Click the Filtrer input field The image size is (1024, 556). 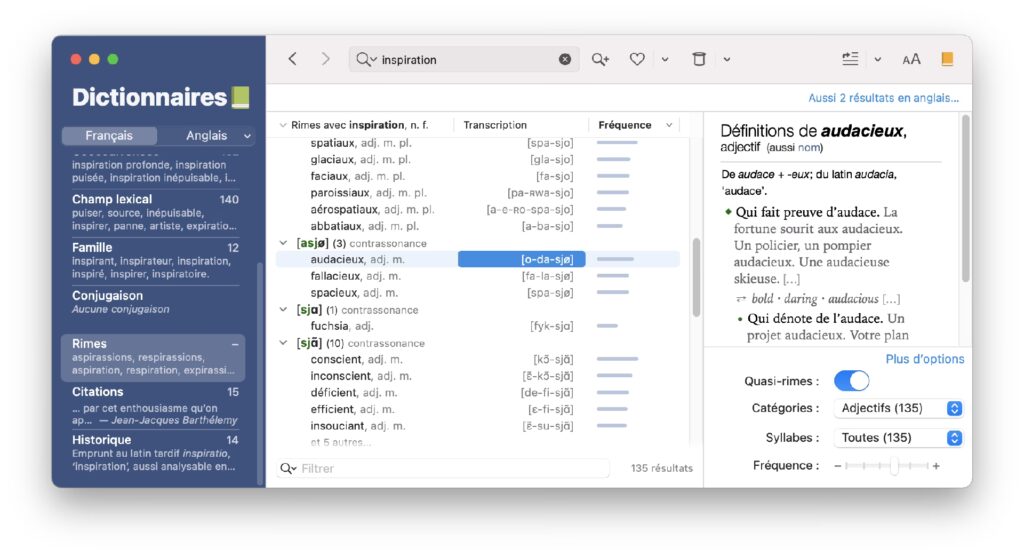(450, 468)
